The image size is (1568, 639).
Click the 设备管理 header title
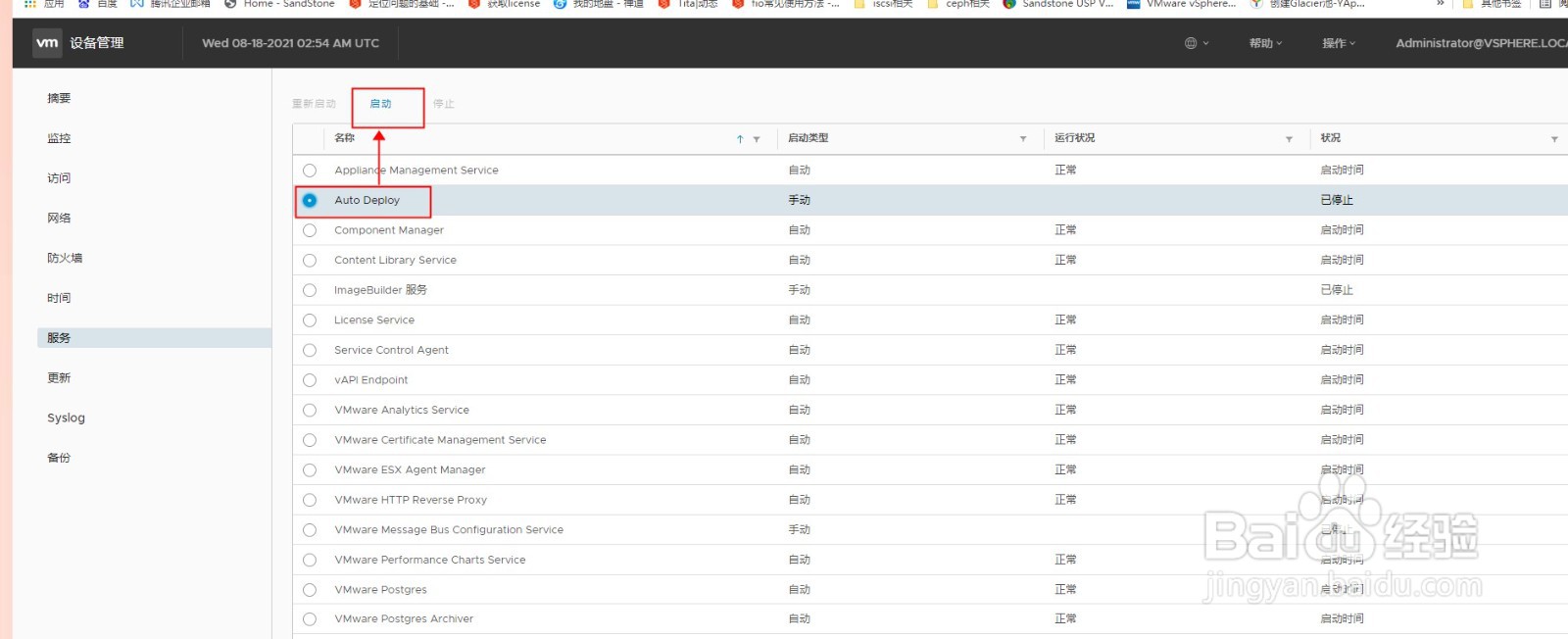97,43
